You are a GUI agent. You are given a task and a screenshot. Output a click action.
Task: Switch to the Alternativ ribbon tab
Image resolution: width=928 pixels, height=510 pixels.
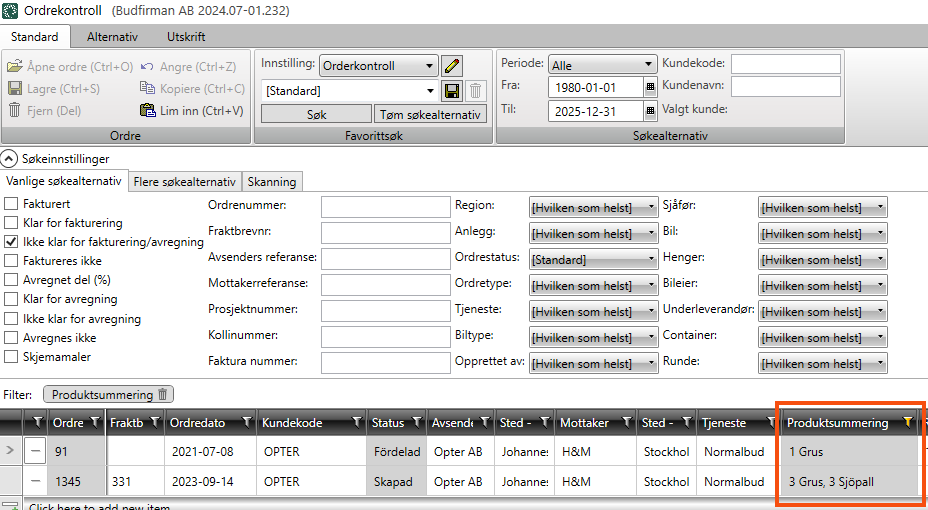(112, 36)
